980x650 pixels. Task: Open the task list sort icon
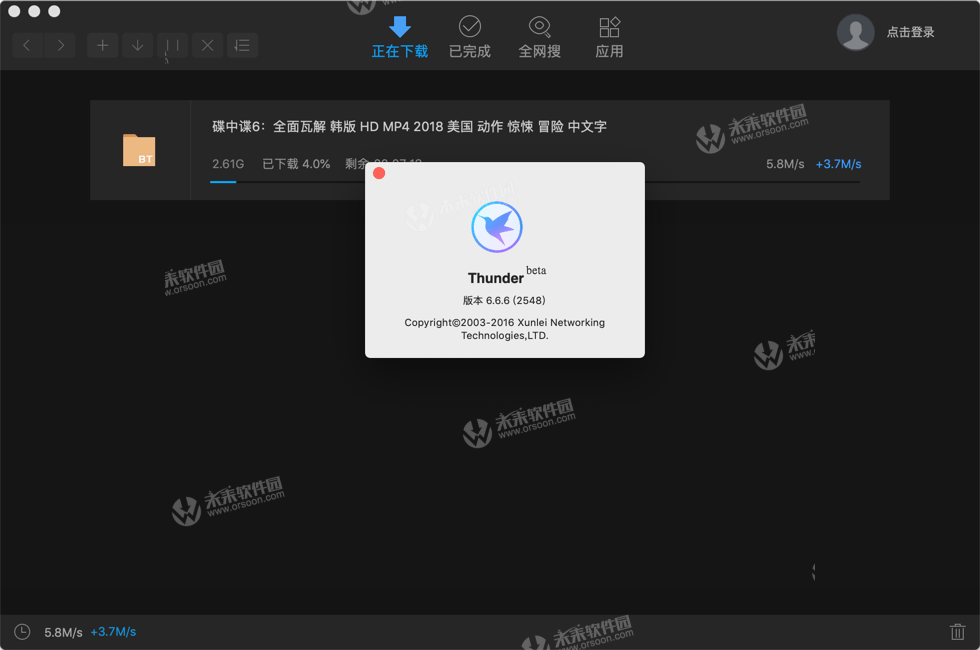[x=242, y=45]
